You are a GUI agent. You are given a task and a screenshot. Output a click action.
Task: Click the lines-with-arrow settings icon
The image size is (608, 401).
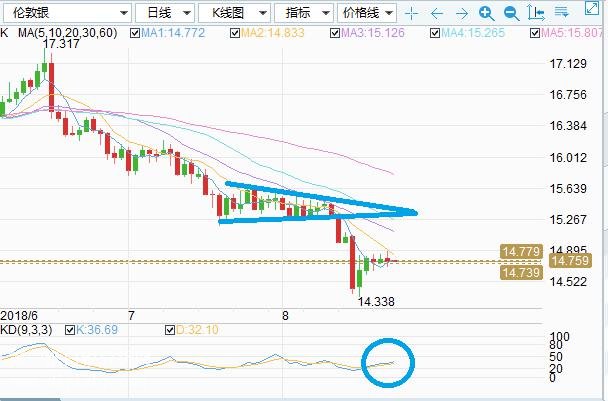click(x=561, y=12)
